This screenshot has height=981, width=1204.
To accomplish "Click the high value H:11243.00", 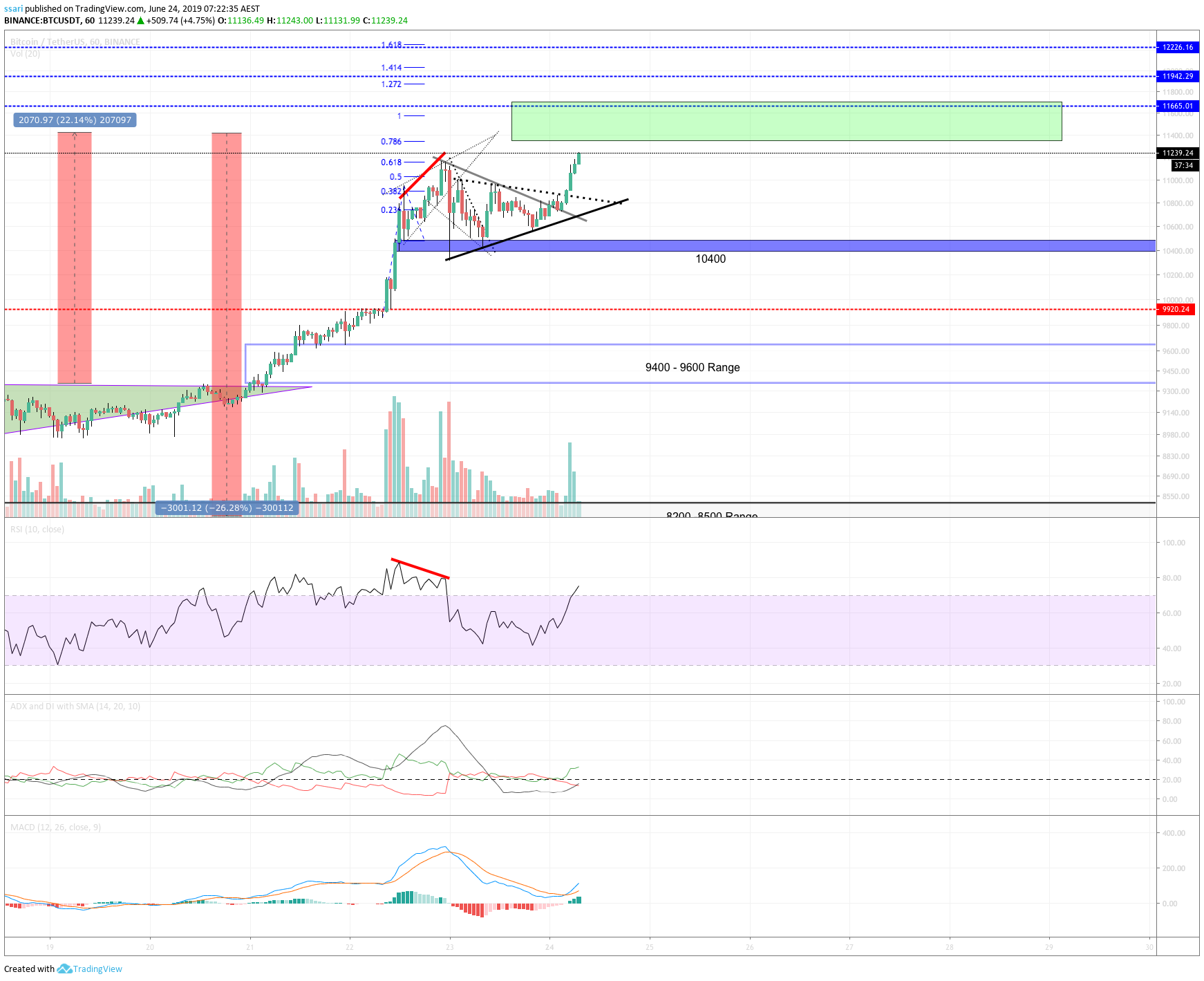I will (x=290, y=20).
